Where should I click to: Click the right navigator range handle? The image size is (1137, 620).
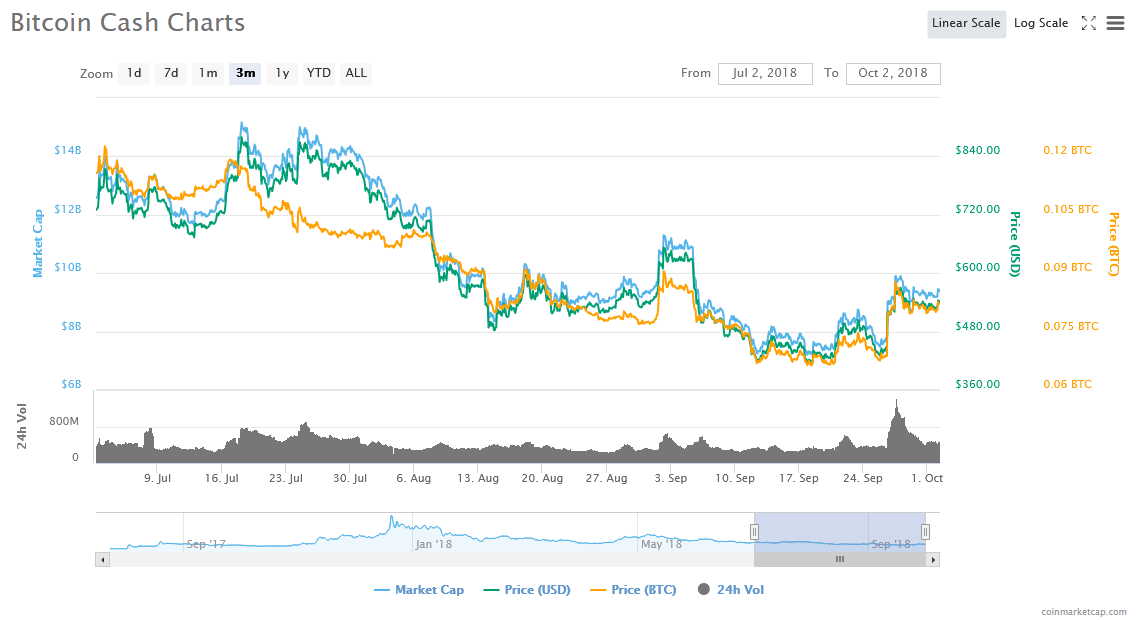(925, 532)
